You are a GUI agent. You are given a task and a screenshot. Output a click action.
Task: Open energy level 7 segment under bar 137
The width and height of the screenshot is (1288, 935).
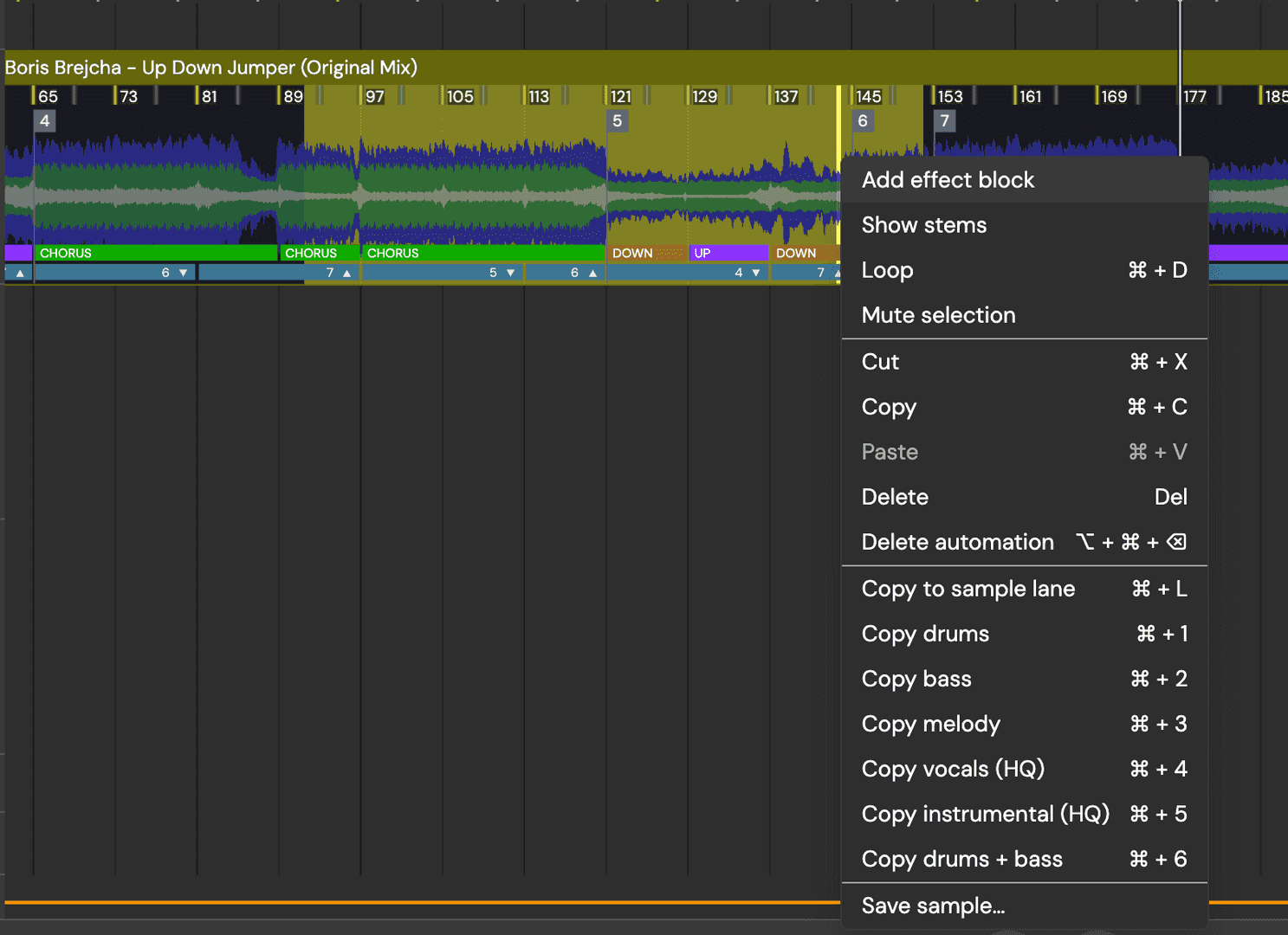pos(806,273)
